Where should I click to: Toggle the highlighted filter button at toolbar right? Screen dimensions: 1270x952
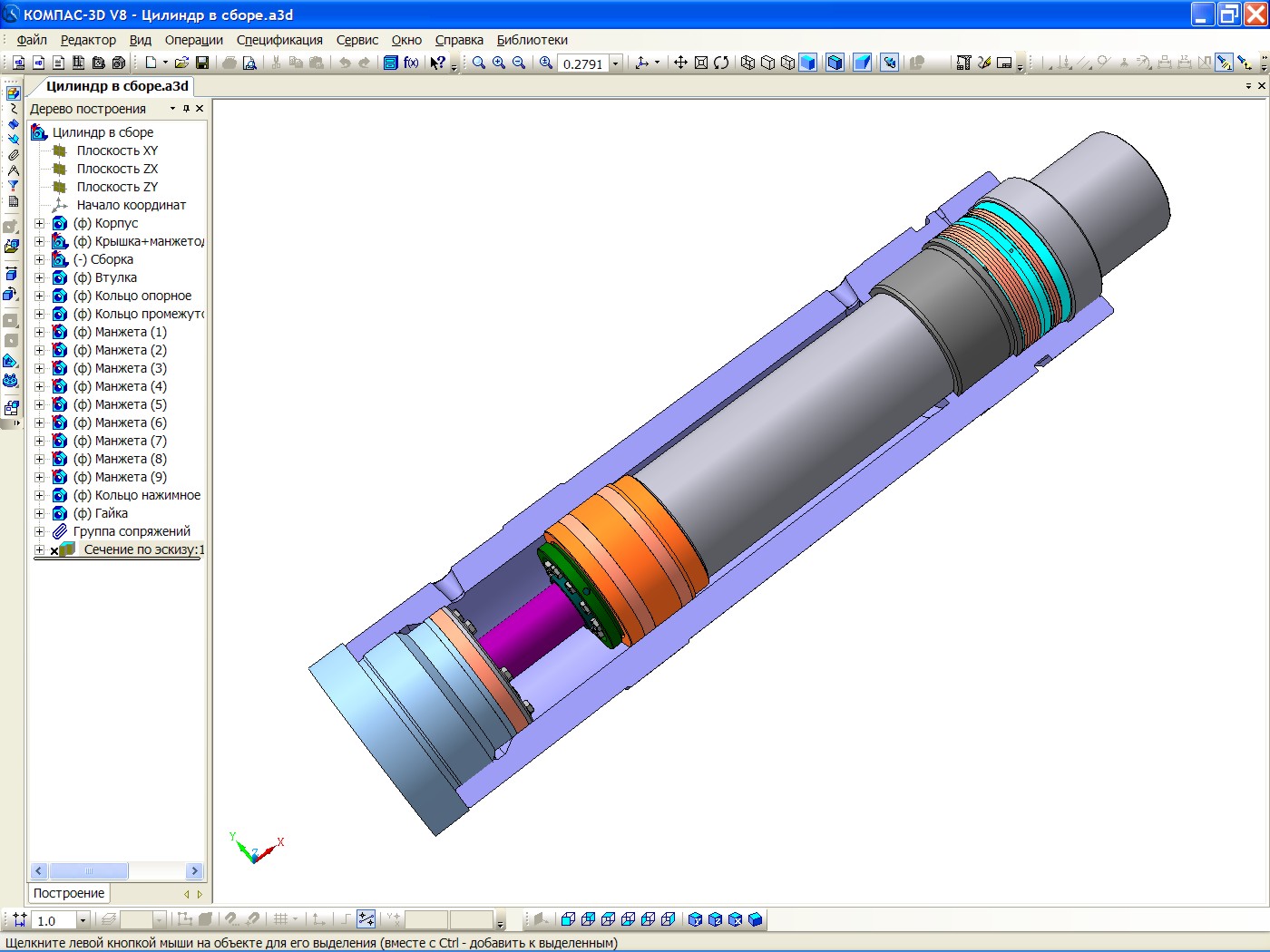pyautogui.click(x=1225, y=63)
